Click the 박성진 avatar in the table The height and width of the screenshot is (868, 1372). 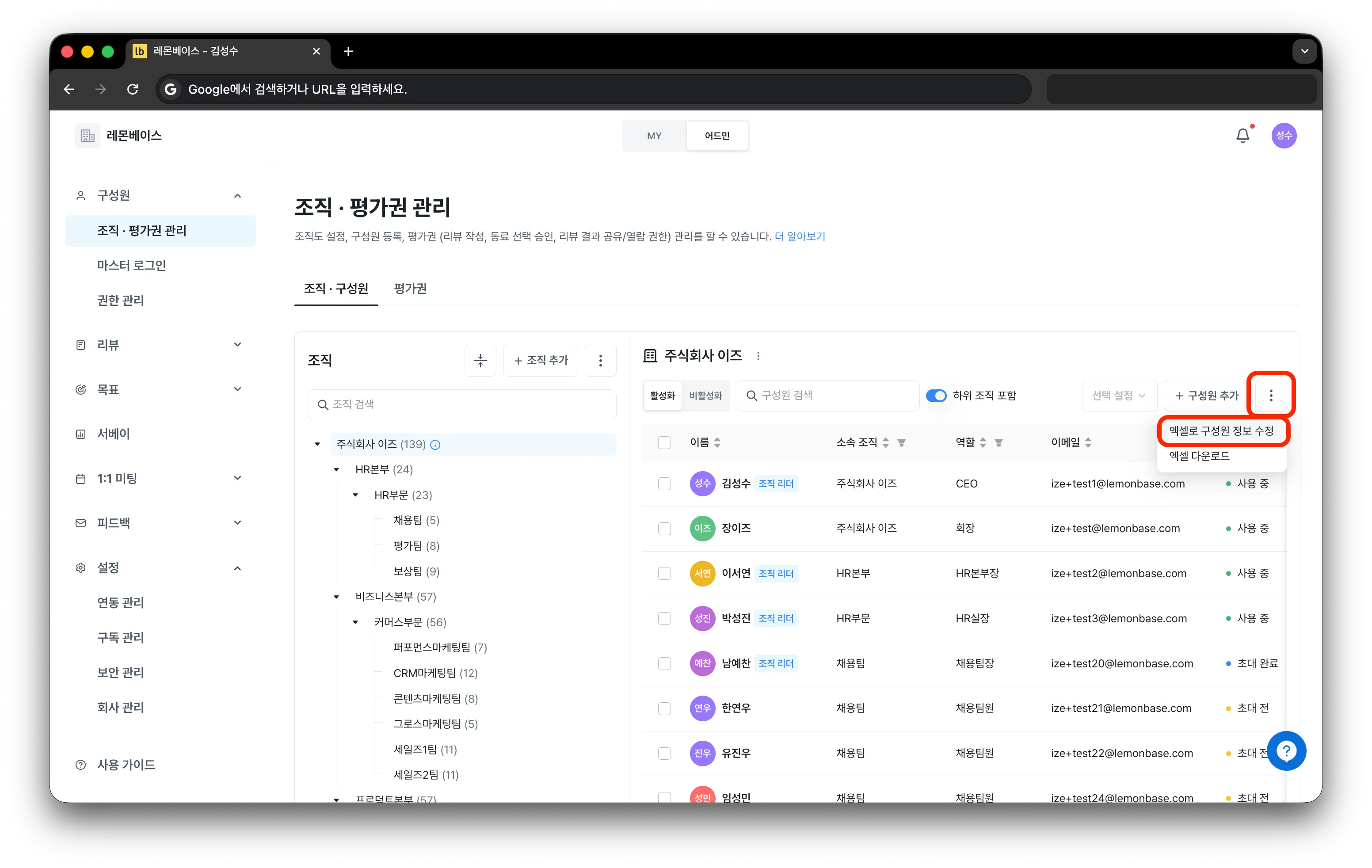(x=702, y=619)
